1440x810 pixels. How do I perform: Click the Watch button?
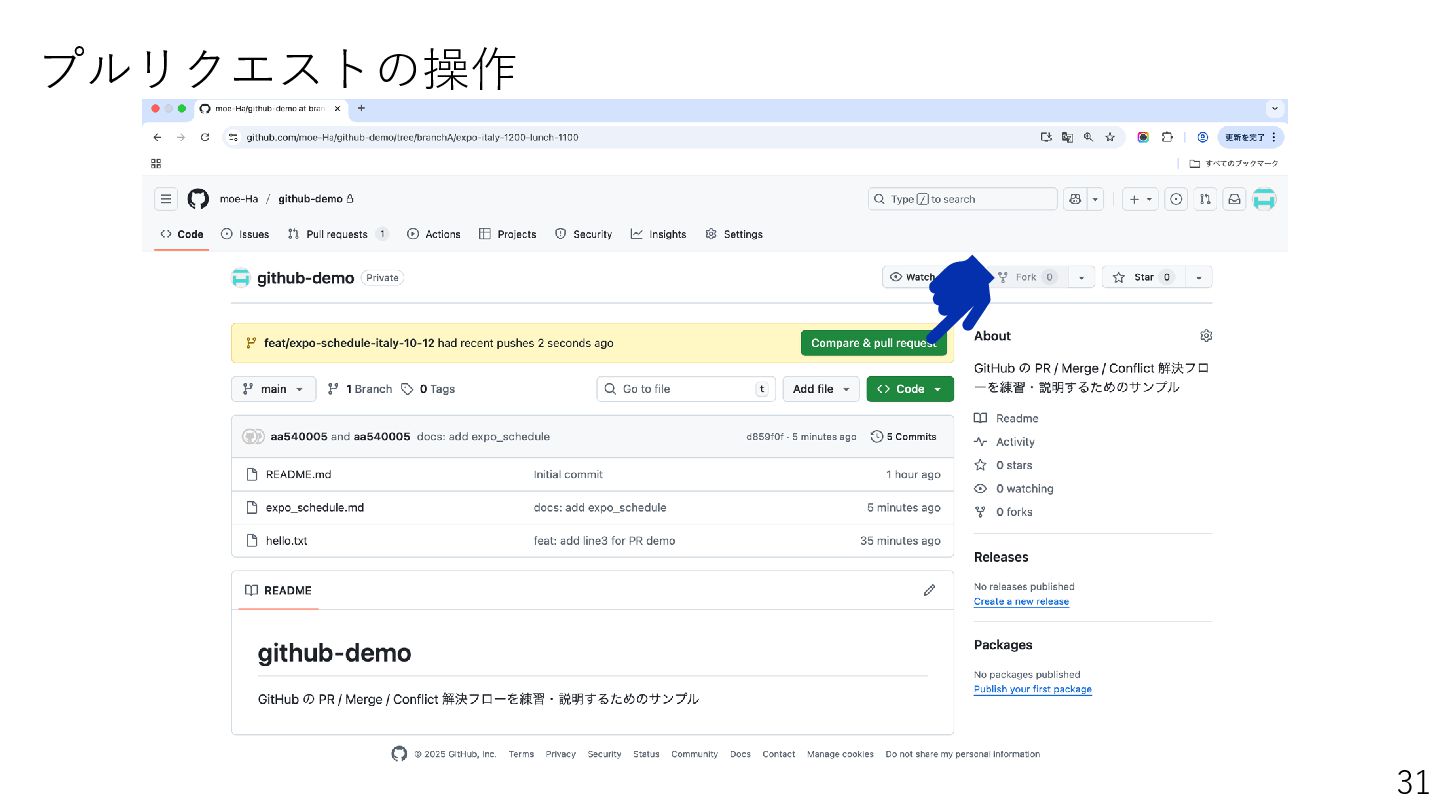click(912, 277)
